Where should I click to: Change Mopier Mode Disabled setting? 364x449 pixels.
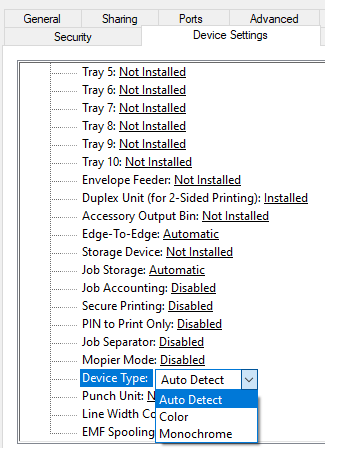(182, 360)
